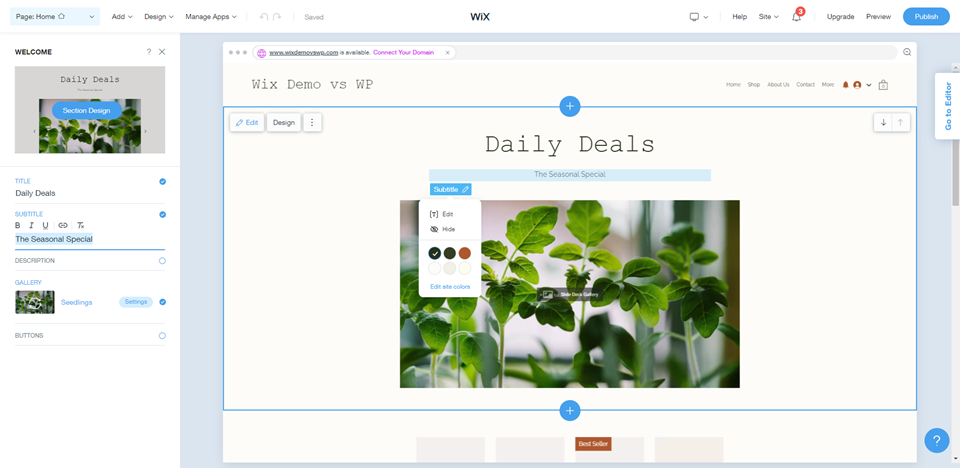Previous slide arrow in the panel preview
Screen dimensions: 960x468
click(x=34, y=131)
